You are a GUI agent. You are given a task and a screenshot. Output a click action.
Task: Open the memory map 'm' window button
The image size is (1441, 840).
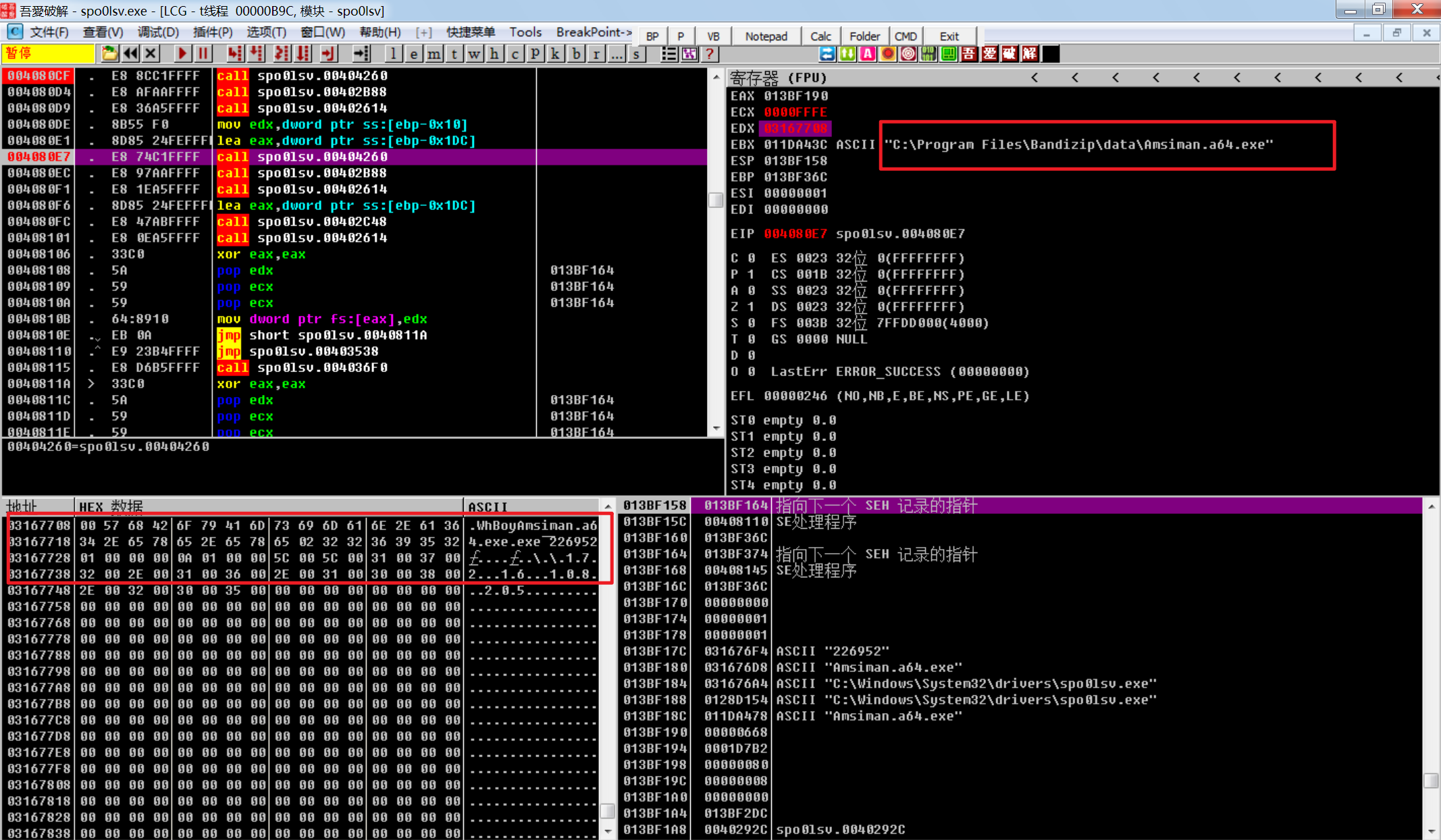(x=434, y=54)
